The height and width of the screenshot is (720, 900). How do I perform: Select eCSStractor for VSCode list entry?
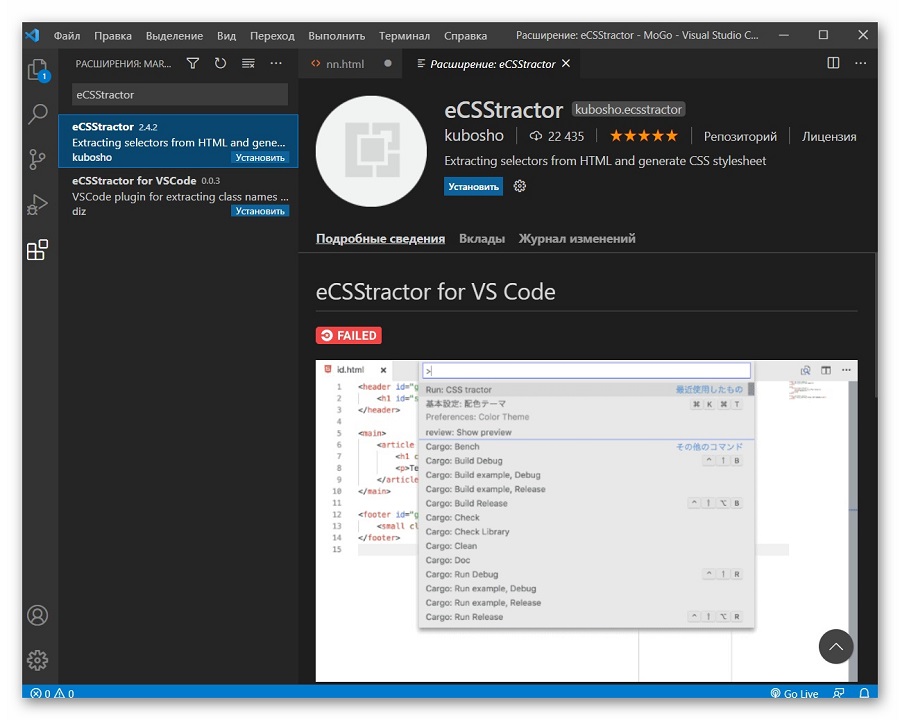[178, 195]
